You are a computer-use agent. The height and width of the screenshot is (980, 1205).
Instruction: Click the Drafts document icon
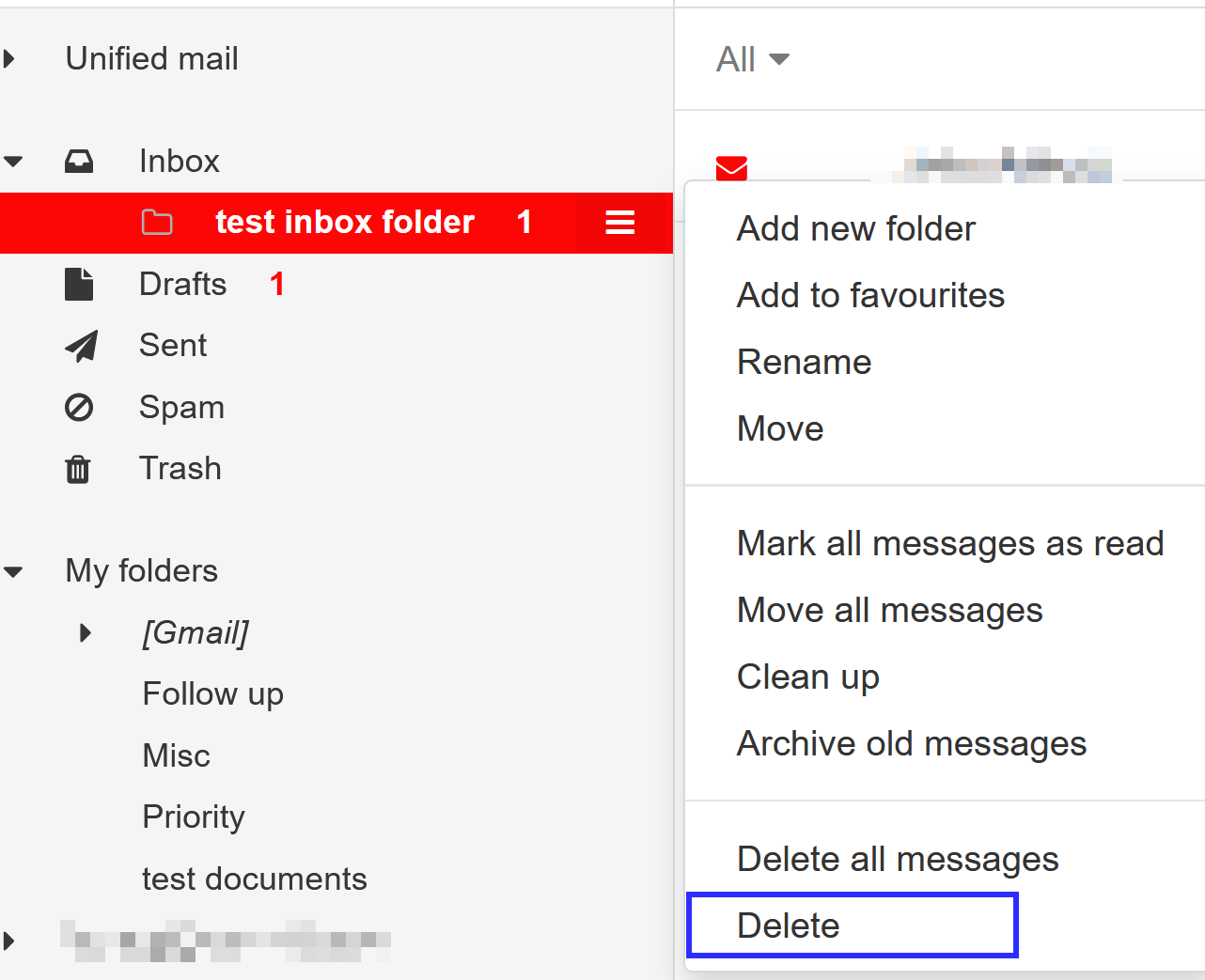click(x=79, y=285)
